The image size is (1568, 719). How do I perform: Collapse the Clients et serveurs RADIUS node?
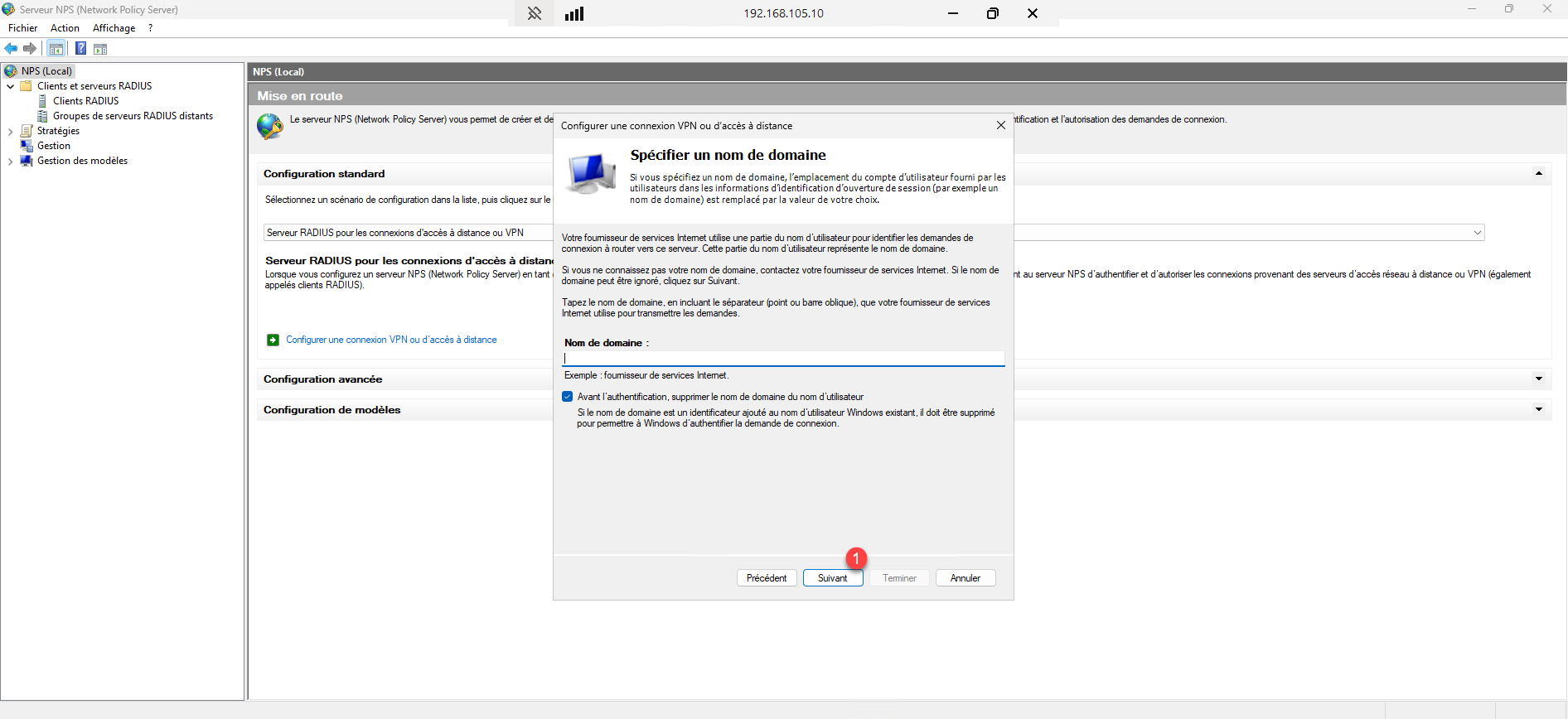(10, 86)
